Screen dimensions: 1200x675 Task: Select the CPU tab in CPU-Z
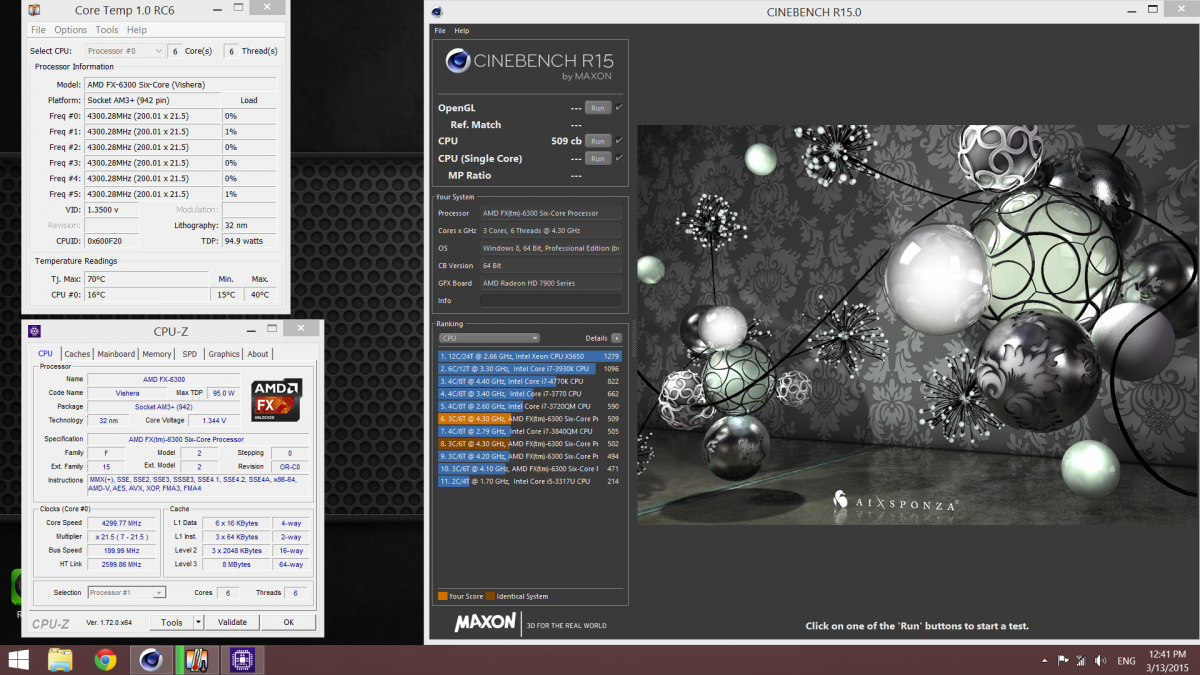click(x=46, y=354)
